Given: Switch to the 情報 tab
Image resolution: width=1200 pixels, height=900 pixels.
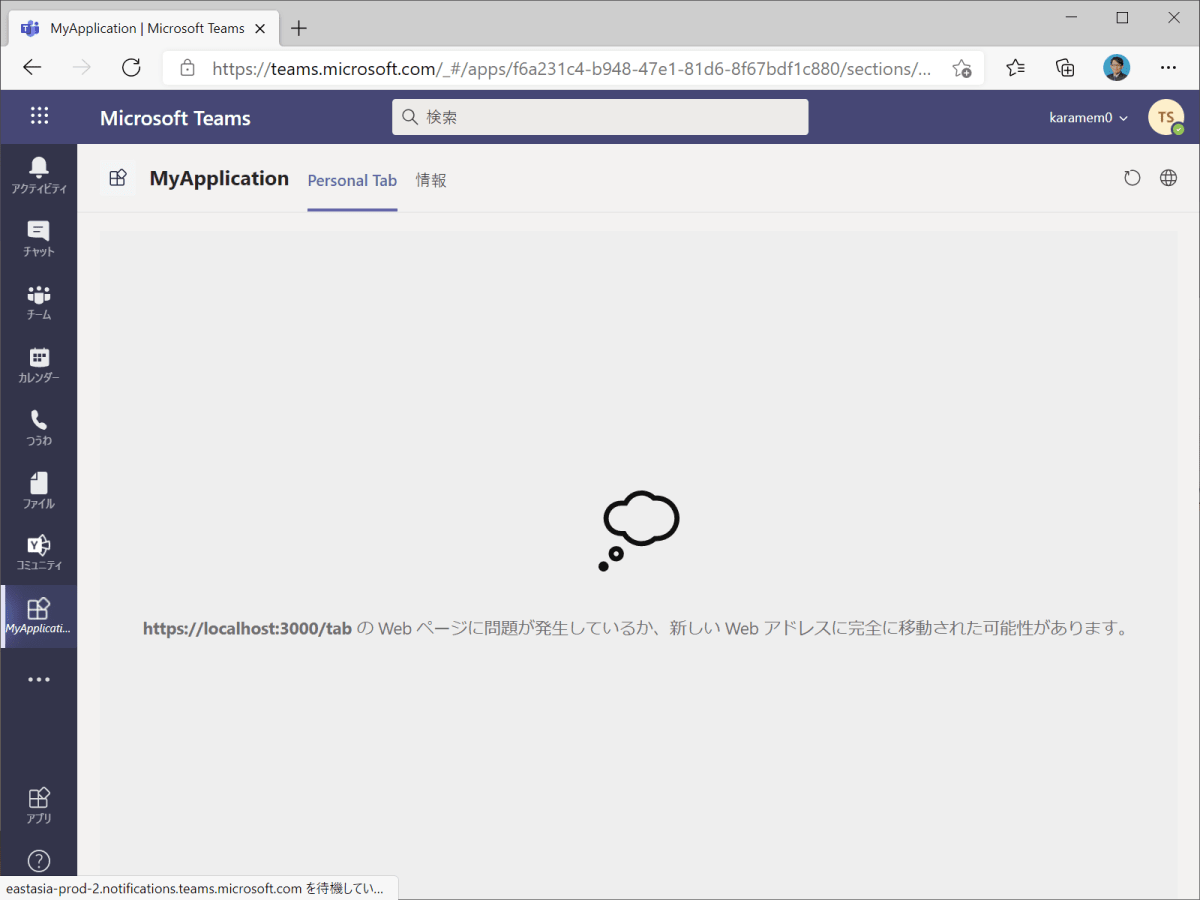Looking at the screenshot, I should [431, 181].
